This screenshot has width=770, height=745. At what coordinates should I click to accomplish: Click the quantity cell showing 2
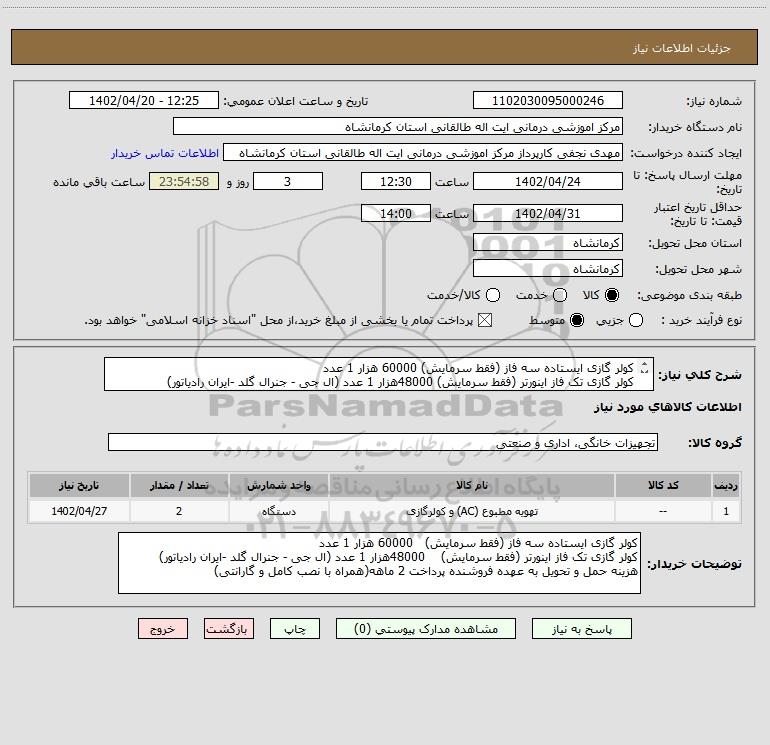coord(179,511)
